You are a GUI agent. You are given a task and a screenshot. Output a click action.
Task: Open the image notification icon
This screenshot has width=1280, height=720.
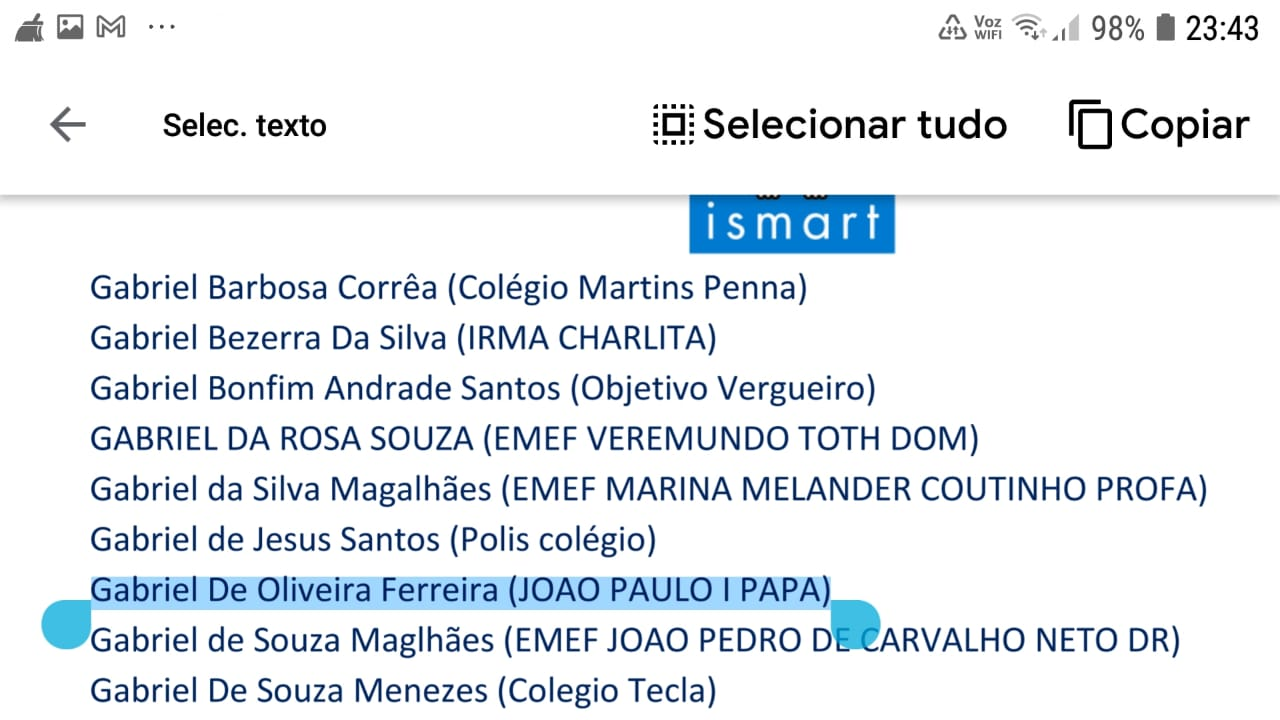(70, 27)
